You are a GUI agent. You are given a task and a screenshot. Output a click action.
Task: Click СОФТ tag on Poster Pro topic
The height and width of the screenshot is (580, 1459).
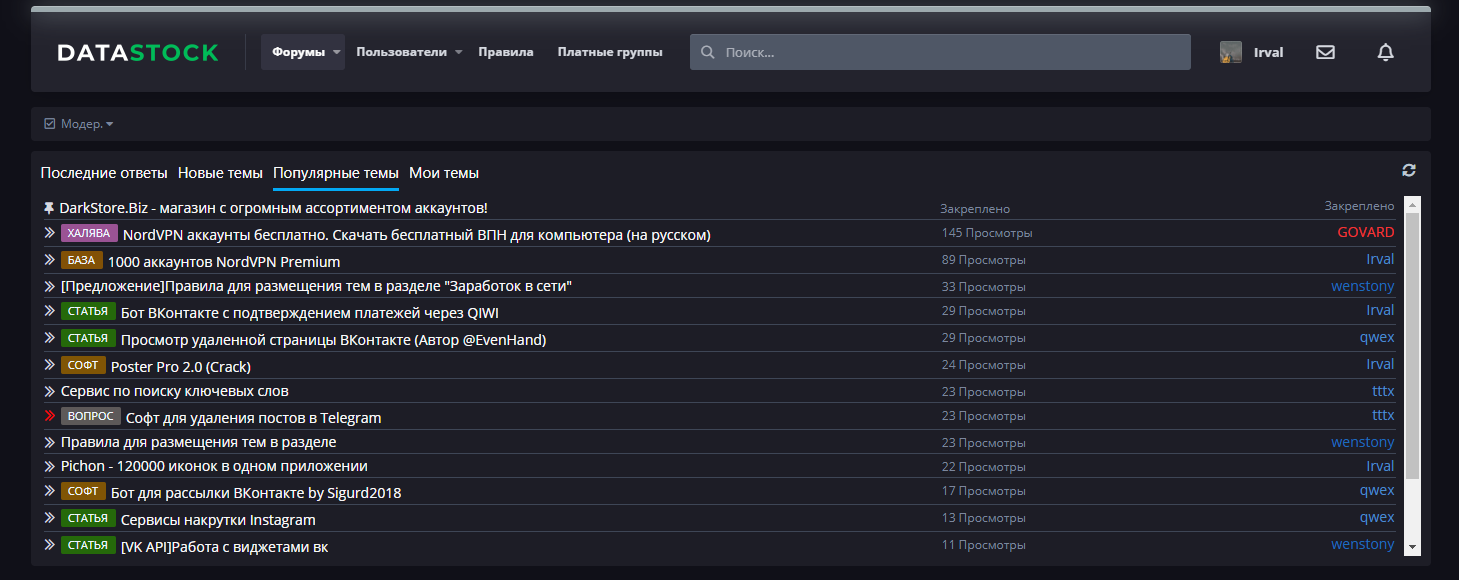(x=83, y=365)
